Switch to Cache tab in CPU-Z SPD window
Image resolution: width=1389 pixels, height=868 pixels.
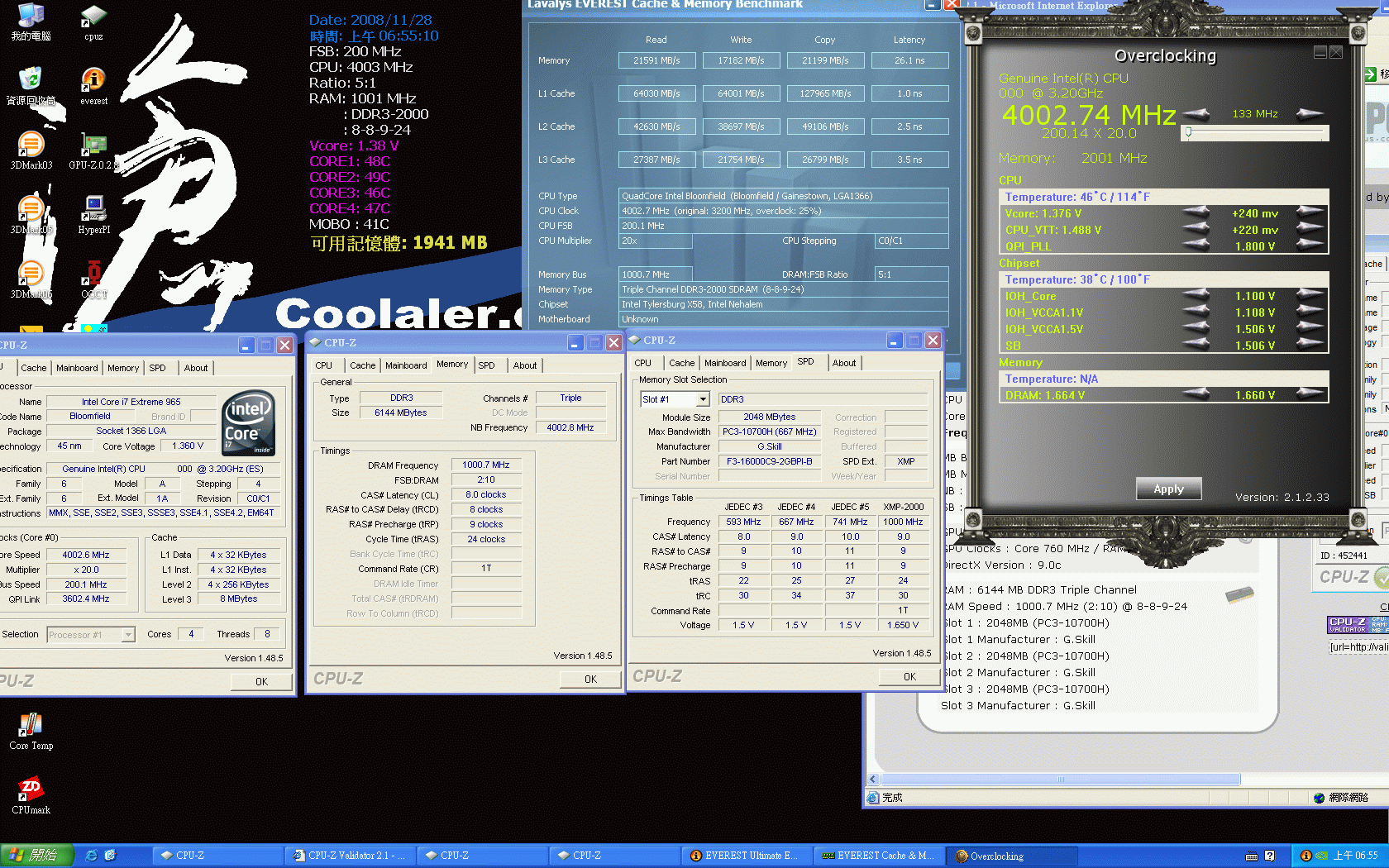point(681,363)
